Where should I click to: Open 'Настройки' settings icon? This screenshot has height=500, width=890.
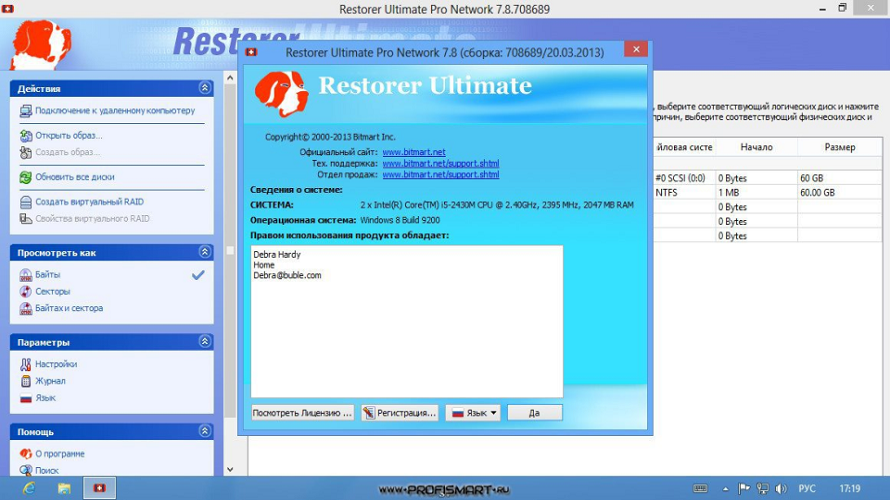tap(26, 364)
